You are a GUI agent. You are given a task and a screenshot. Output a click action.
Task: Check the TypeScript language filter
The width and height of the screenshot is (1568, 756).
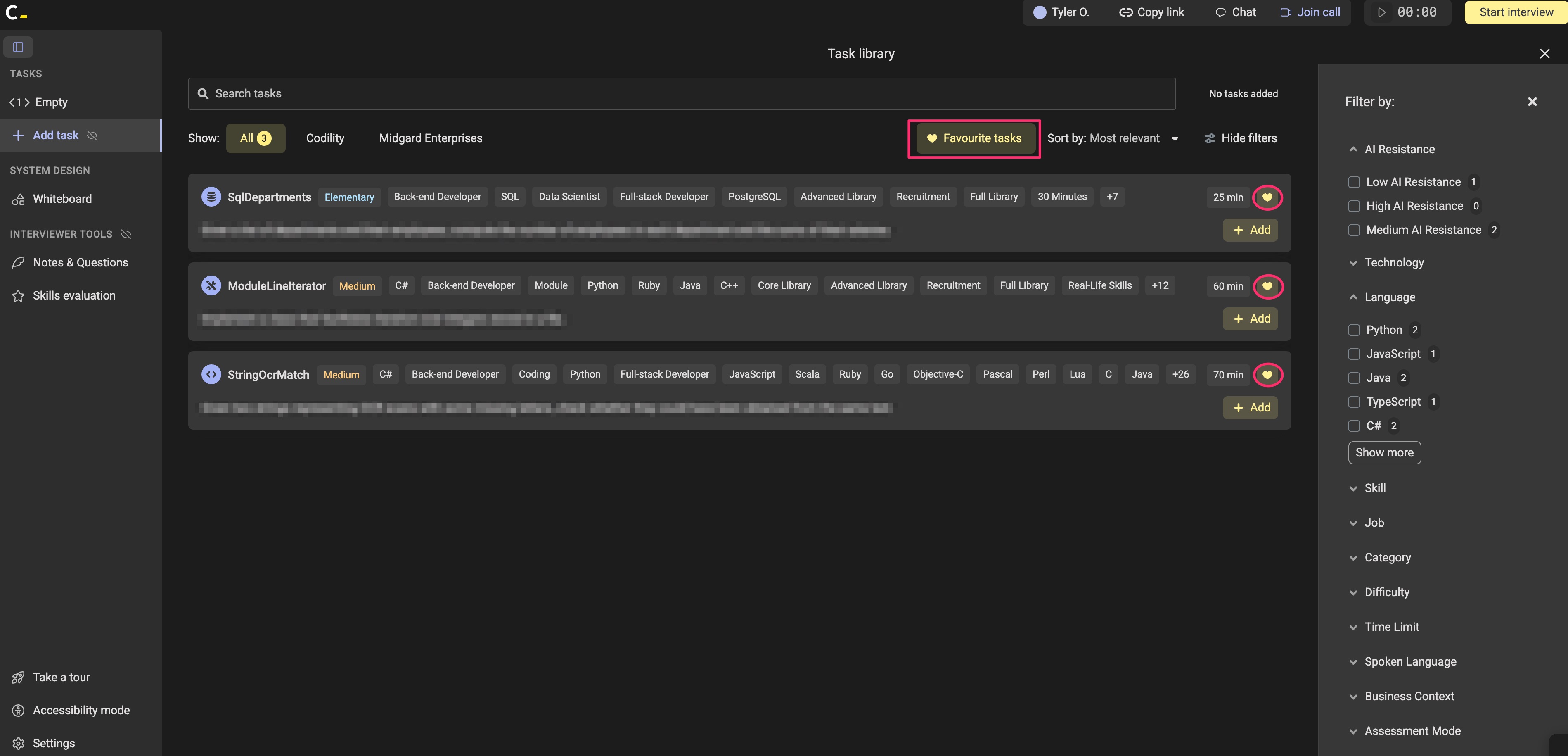coord(1354,402)
